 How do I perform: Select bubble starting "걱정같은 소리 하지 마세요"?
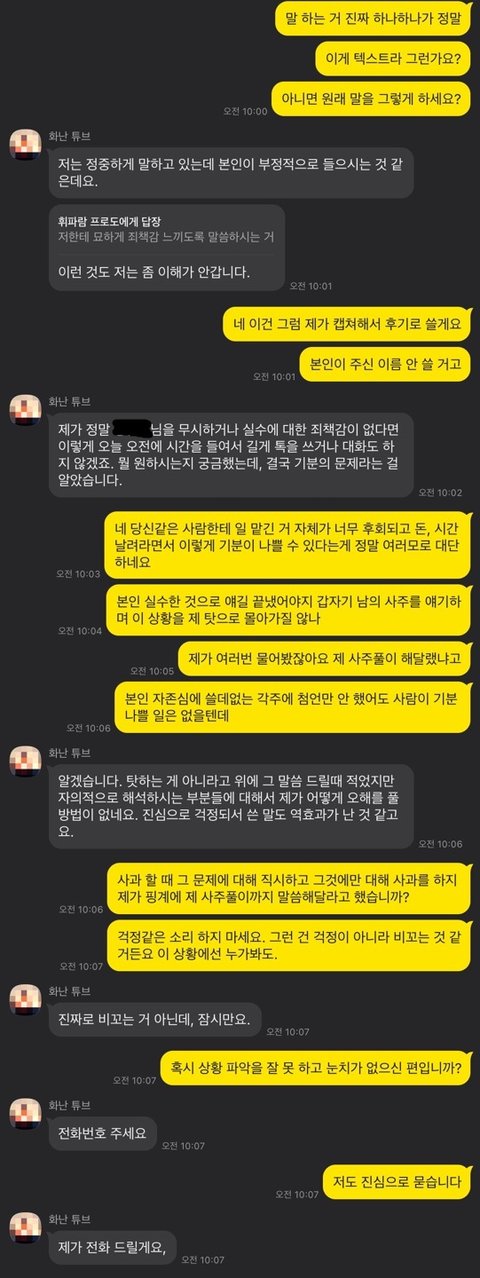pos(288,946)
